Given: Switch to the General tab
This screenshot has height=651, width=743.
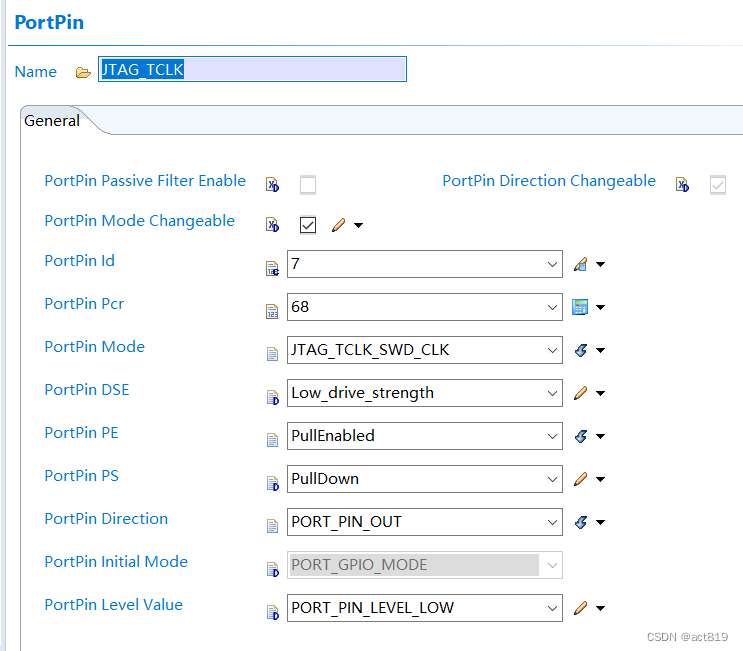Looking at the screenshot, I should click(52, 120).
